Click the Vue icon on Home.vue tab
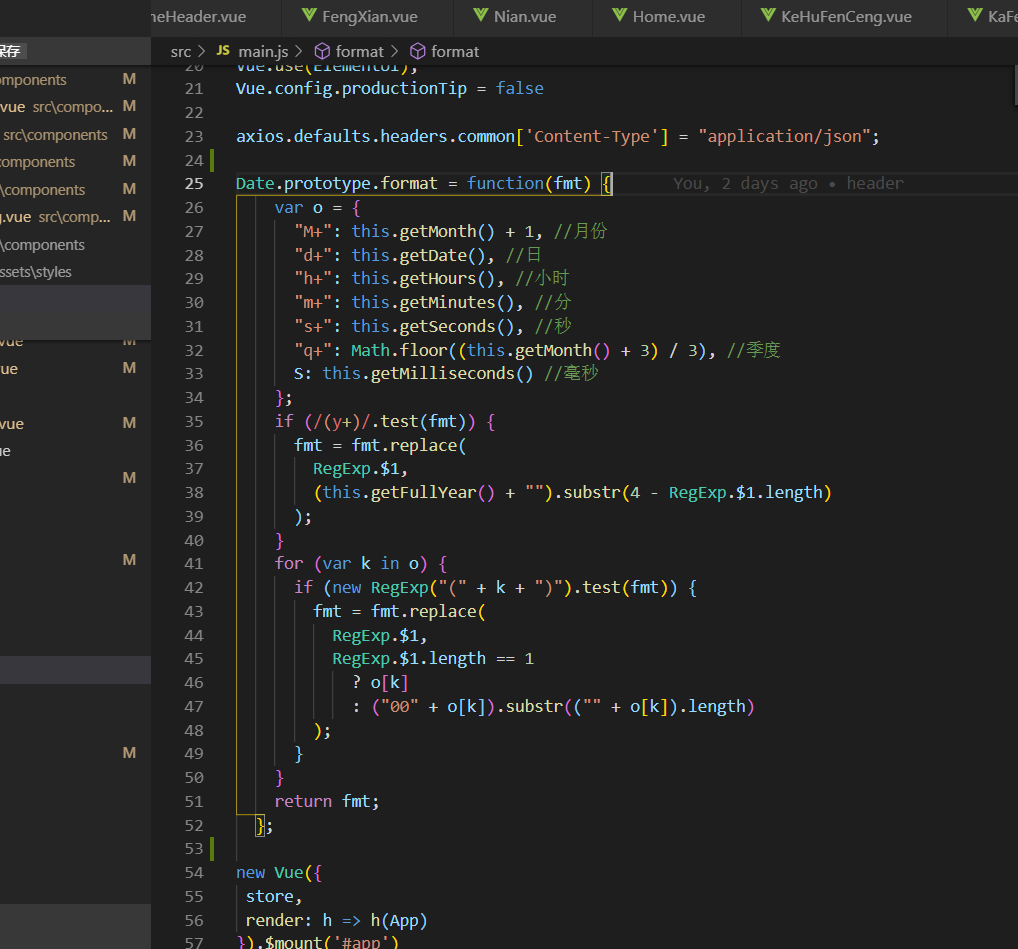Viewport: 1018px width, 949px height. [620, 16]
